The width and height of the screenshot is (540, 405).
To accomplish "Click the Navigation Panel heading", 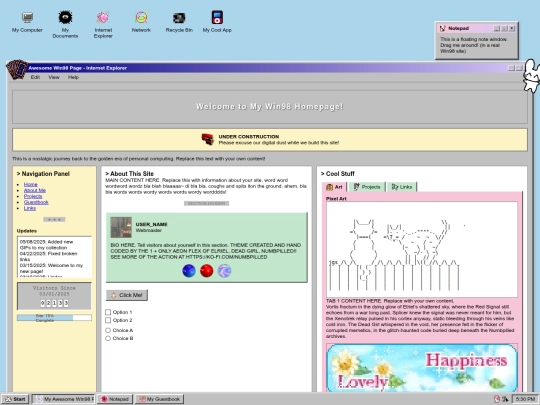I will [43, 174].
